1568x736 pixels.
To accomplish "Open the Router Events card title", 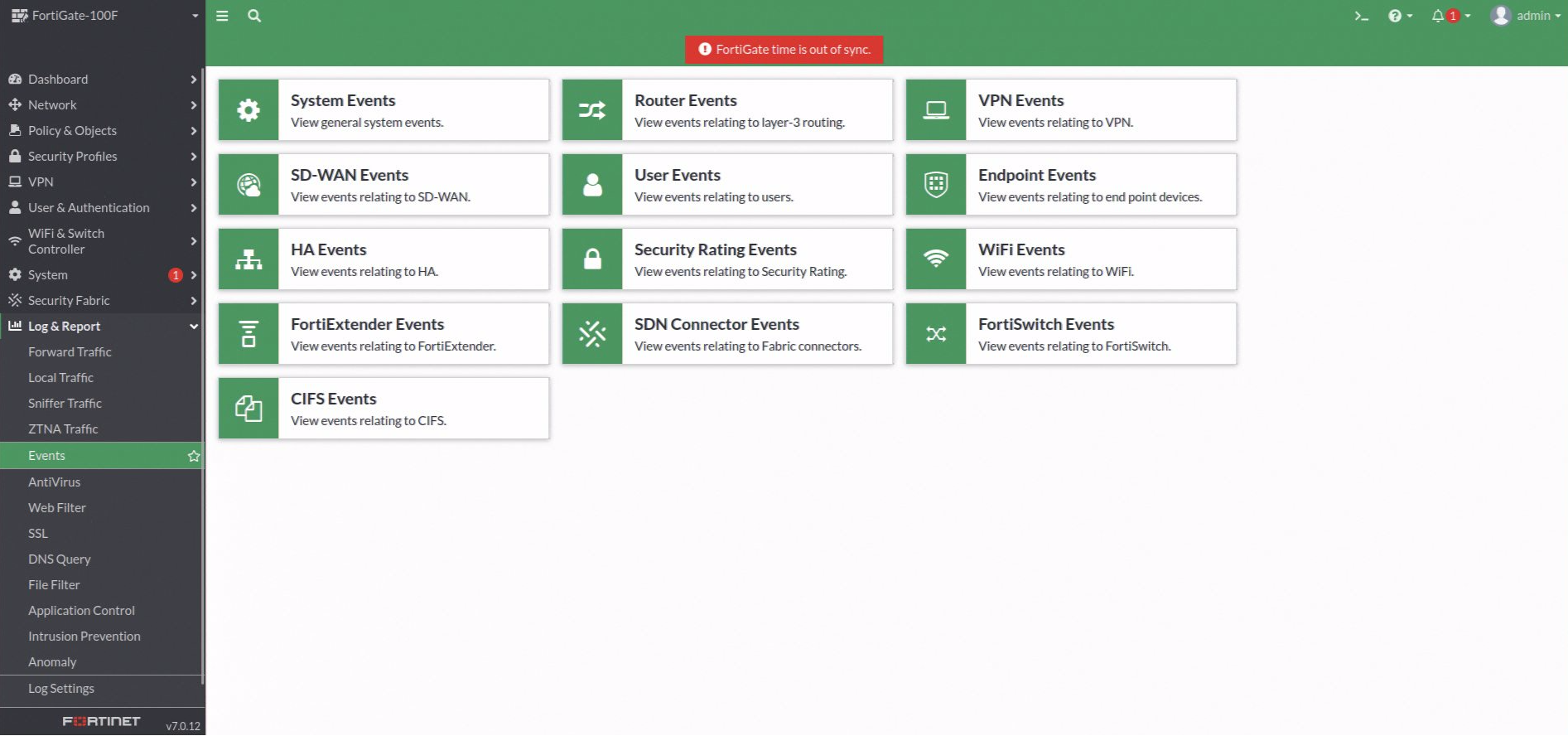I will pyautogui.click(x=685, y=100).
